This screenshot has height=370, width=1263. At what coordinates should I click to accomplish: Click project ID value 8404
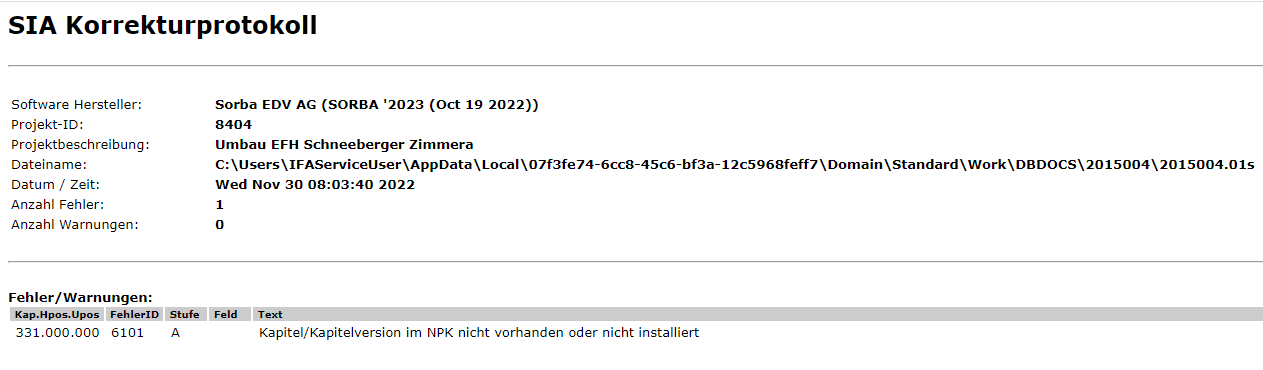[x=233, y=124]
